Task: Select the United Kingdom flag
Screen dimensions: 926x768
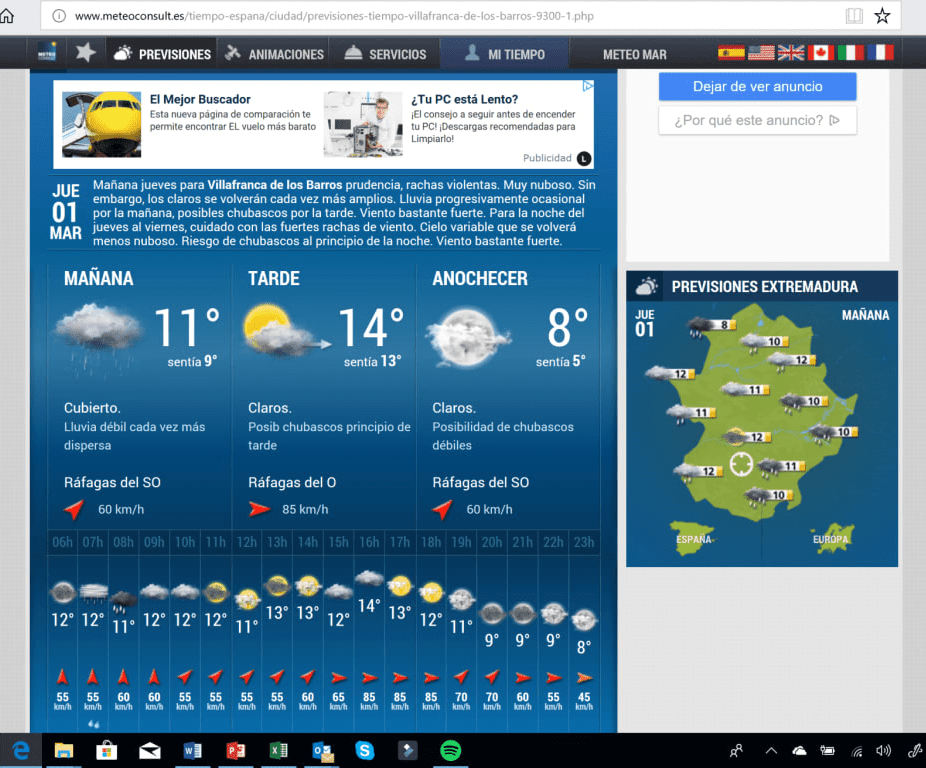Action: 791,53
